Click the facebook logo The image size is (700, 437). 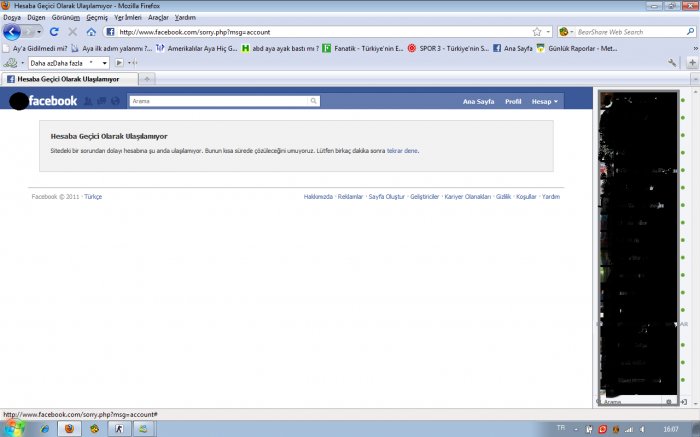(53, 101)
